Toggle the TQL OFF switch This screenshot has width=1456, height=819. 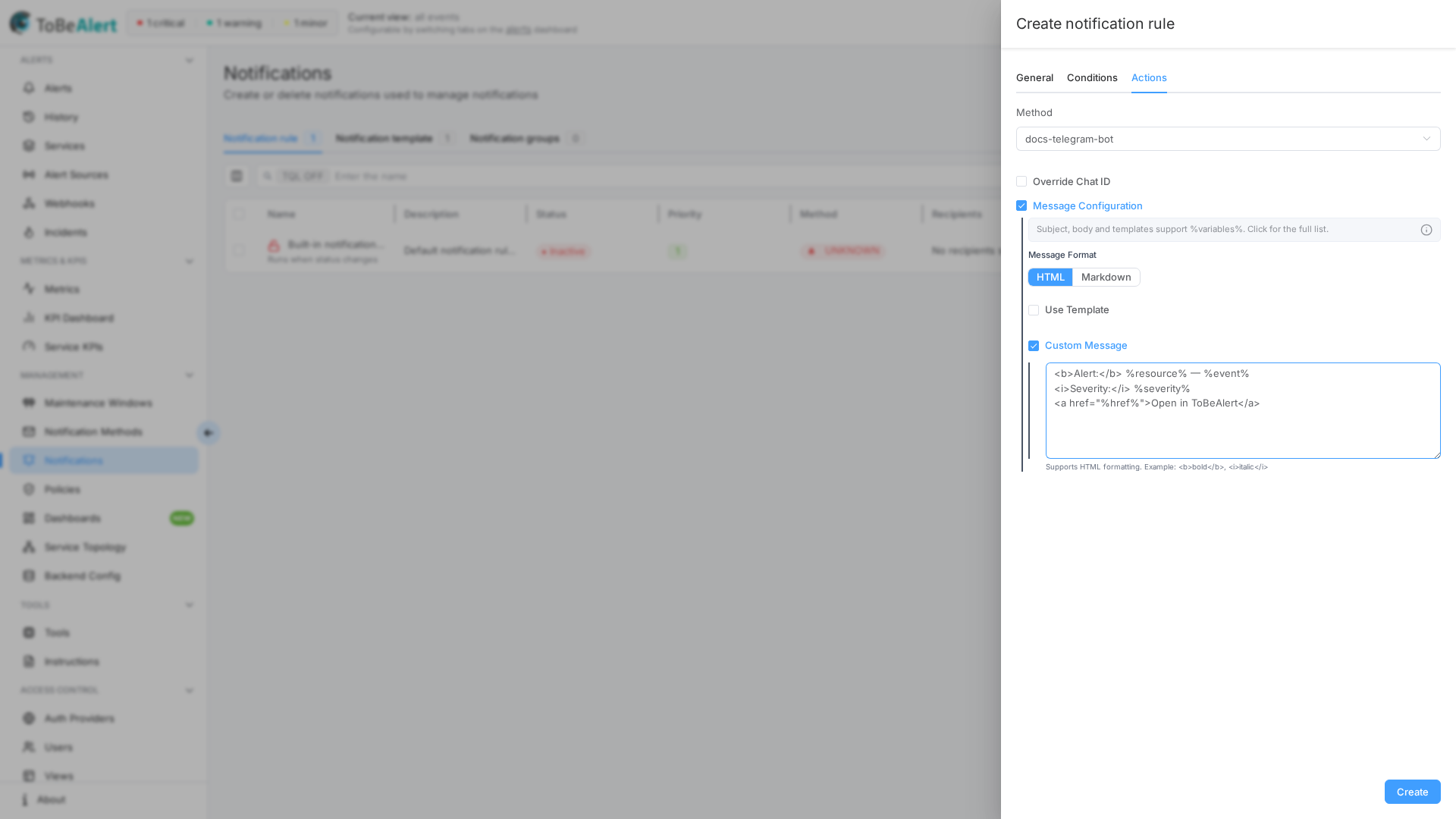[303, 176]
